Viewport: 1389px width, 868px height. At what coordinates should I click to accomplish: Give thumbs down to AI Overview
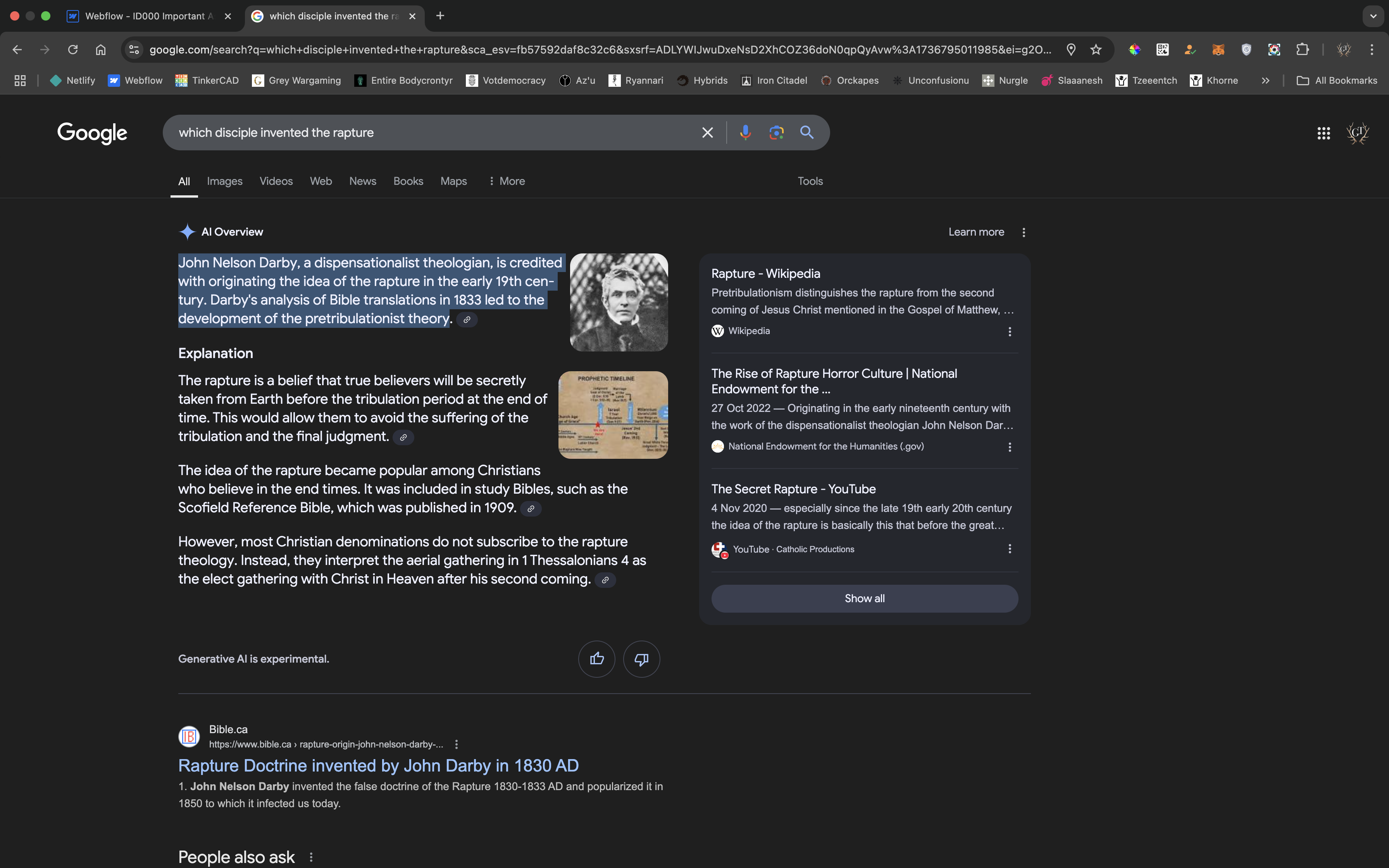pyautogui.click(x=641, y=658)
